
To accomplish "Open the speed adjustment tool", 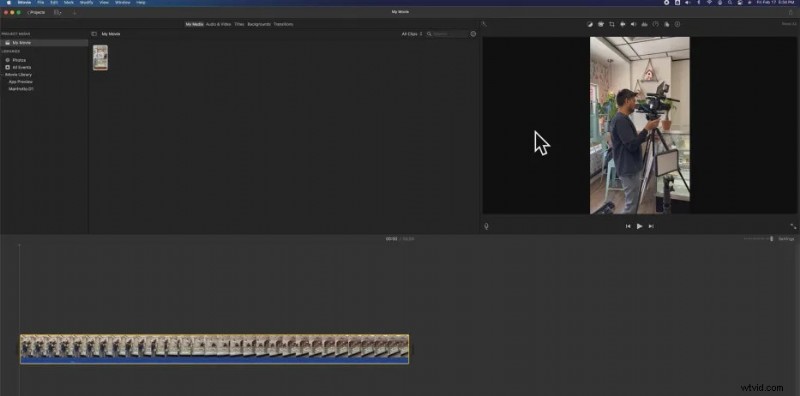I will point(656,24).
